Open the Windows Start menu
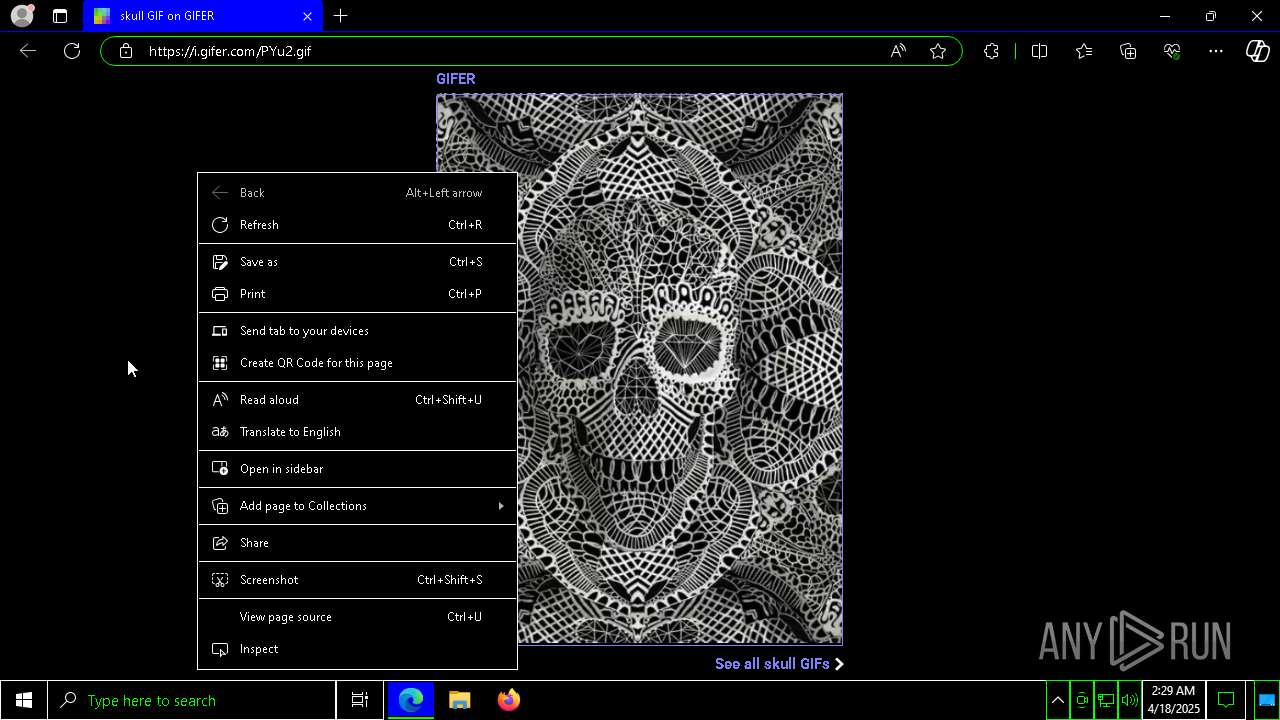The image size is (1280, 720). (24, 700)
